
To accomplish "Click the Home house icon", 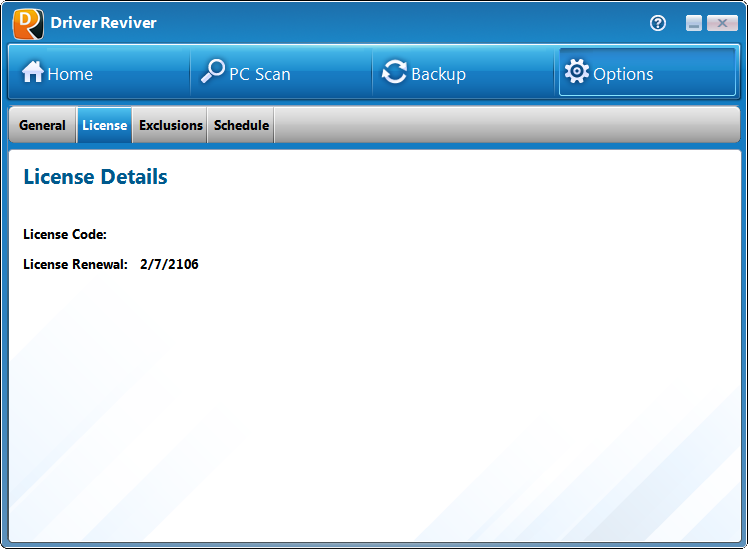I will [32, 72].
